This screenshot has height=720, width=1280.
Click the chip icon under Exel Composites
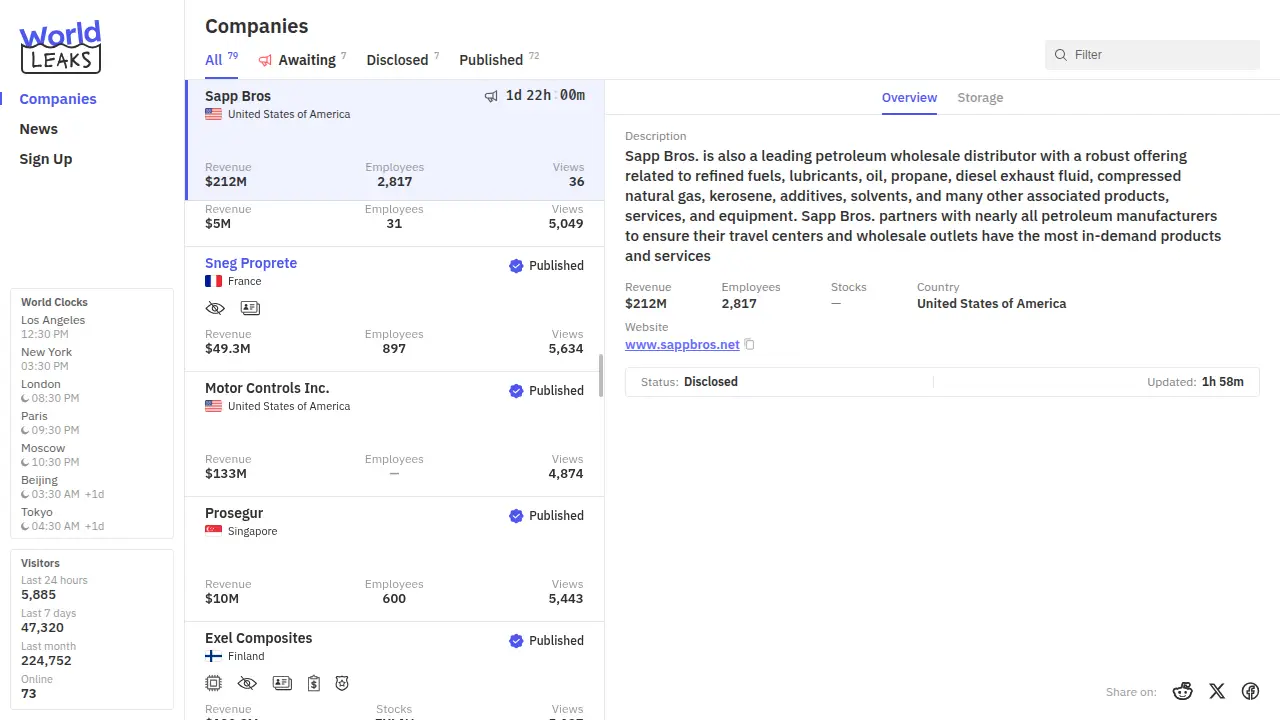tap(213, 683)
